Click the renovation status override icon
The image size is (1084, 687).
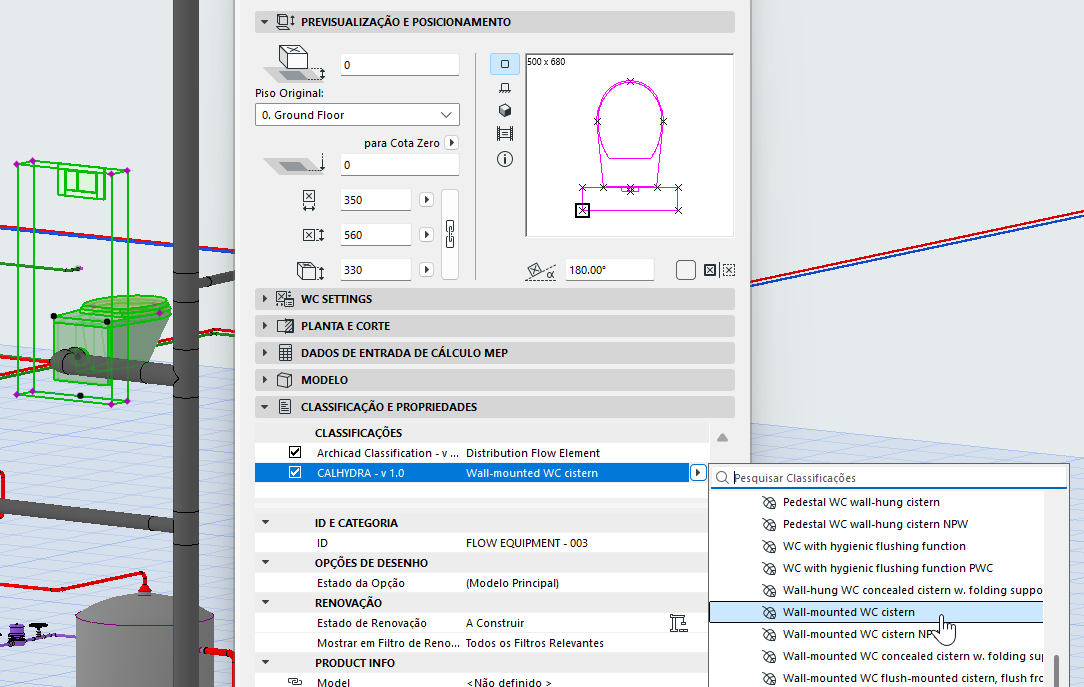678,623
